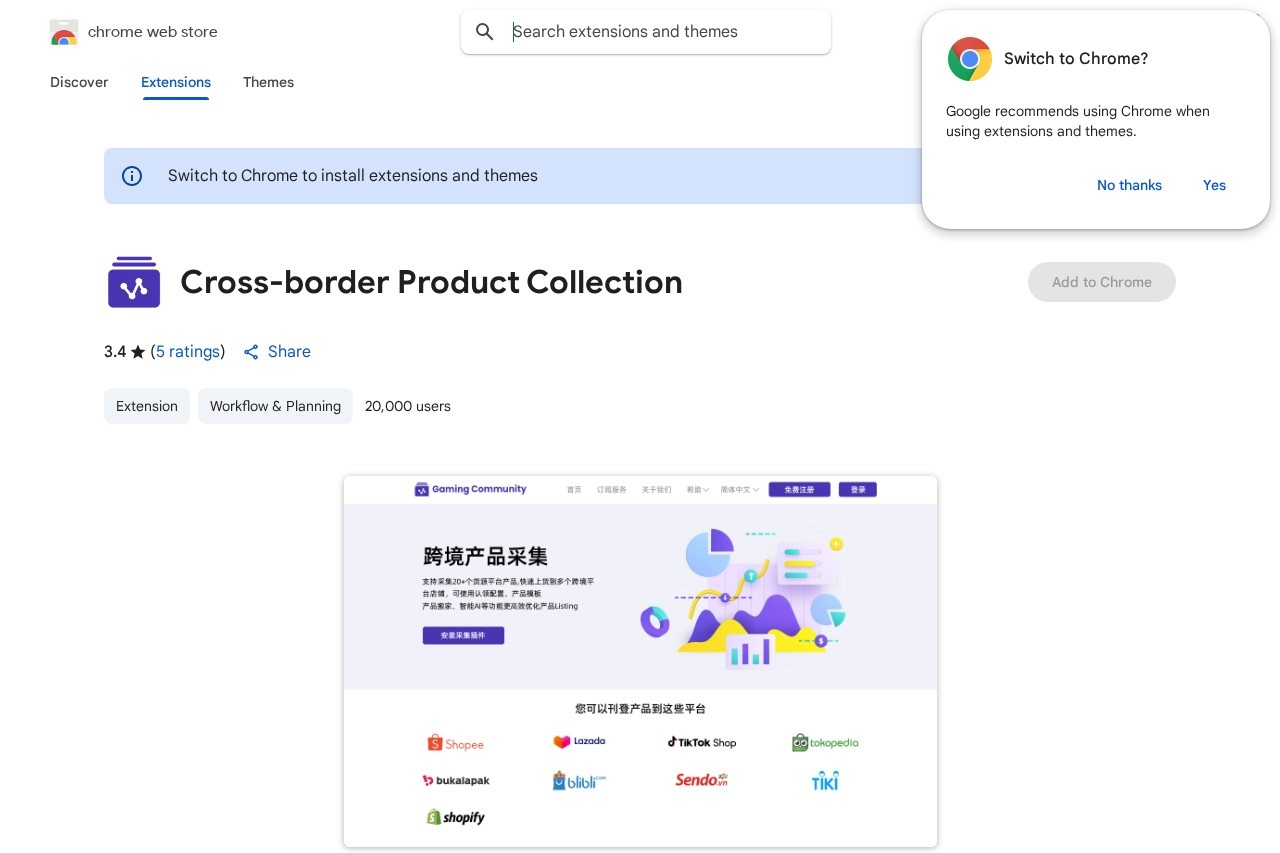Click the Share text link

289,351
